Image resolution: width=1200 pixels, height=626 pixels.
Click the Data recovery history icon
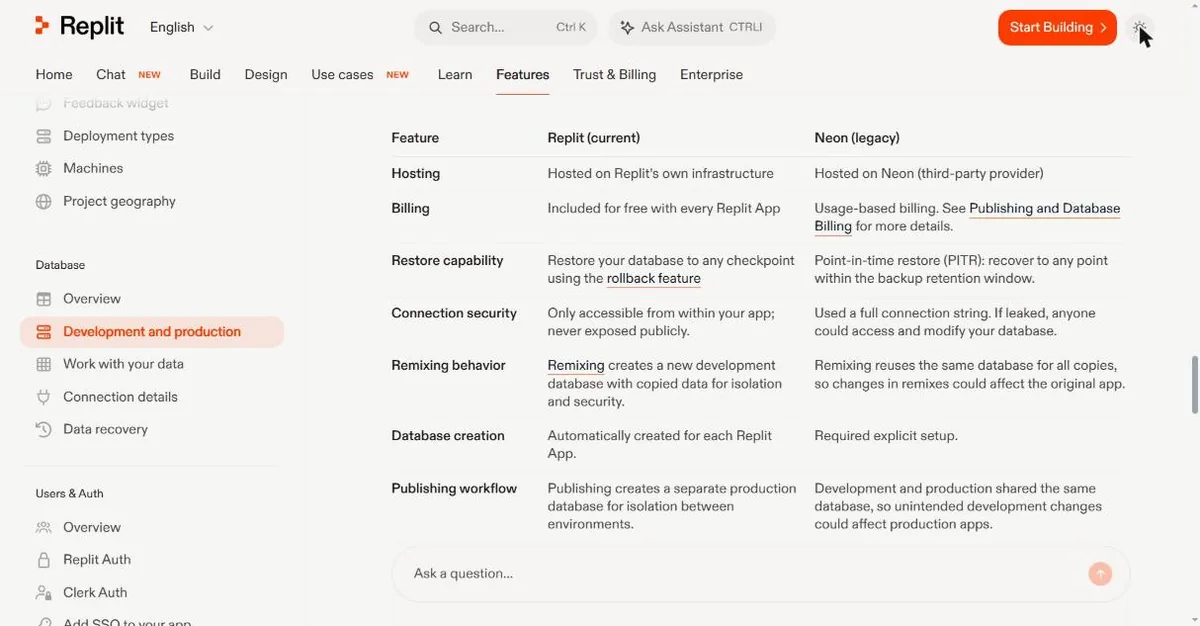point(43,430)
